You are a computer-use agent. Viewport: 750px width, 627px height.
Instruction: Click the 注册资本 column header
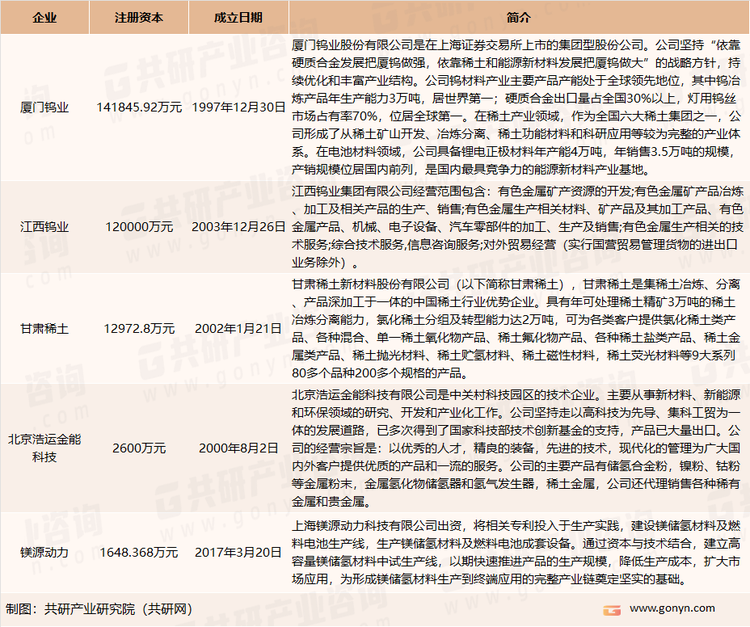[139, 18]
